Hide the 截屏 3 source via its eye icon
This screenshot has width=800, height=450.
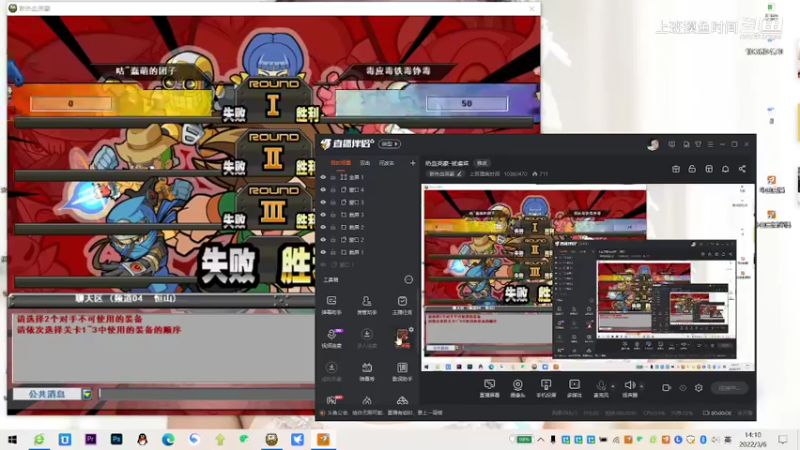[323, 215]
